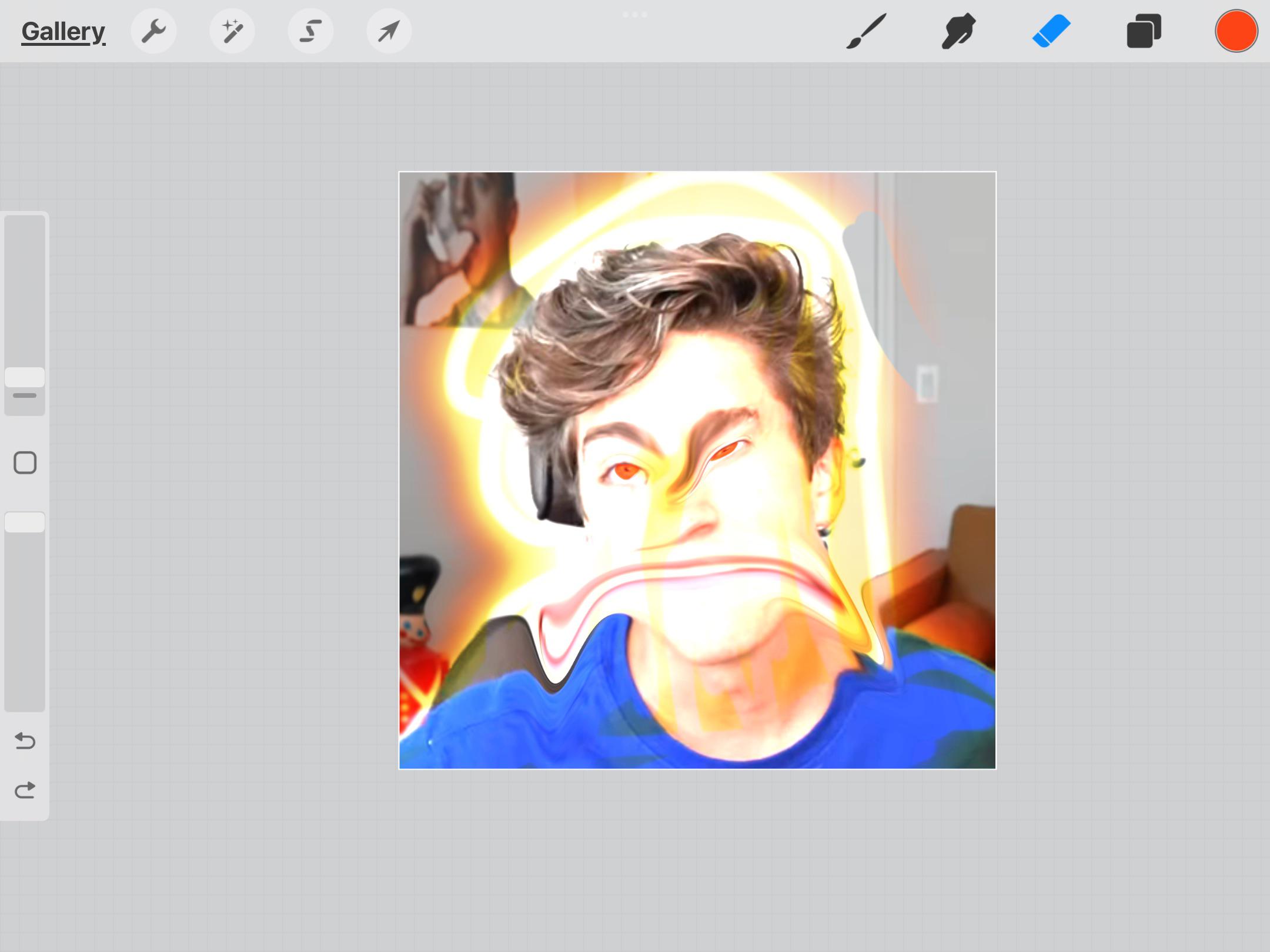Tap the square Modify button in the sidebar
Screen dimensions: 1270x952
[25, 462]
